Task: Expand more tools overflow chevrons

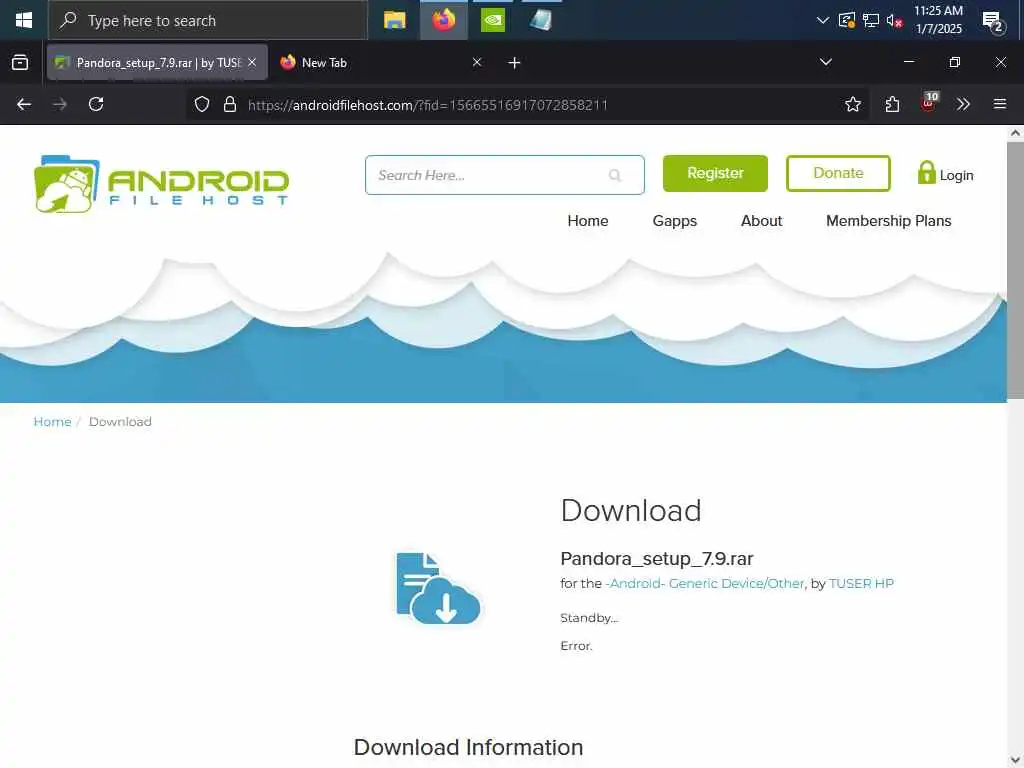Action: 963,104
